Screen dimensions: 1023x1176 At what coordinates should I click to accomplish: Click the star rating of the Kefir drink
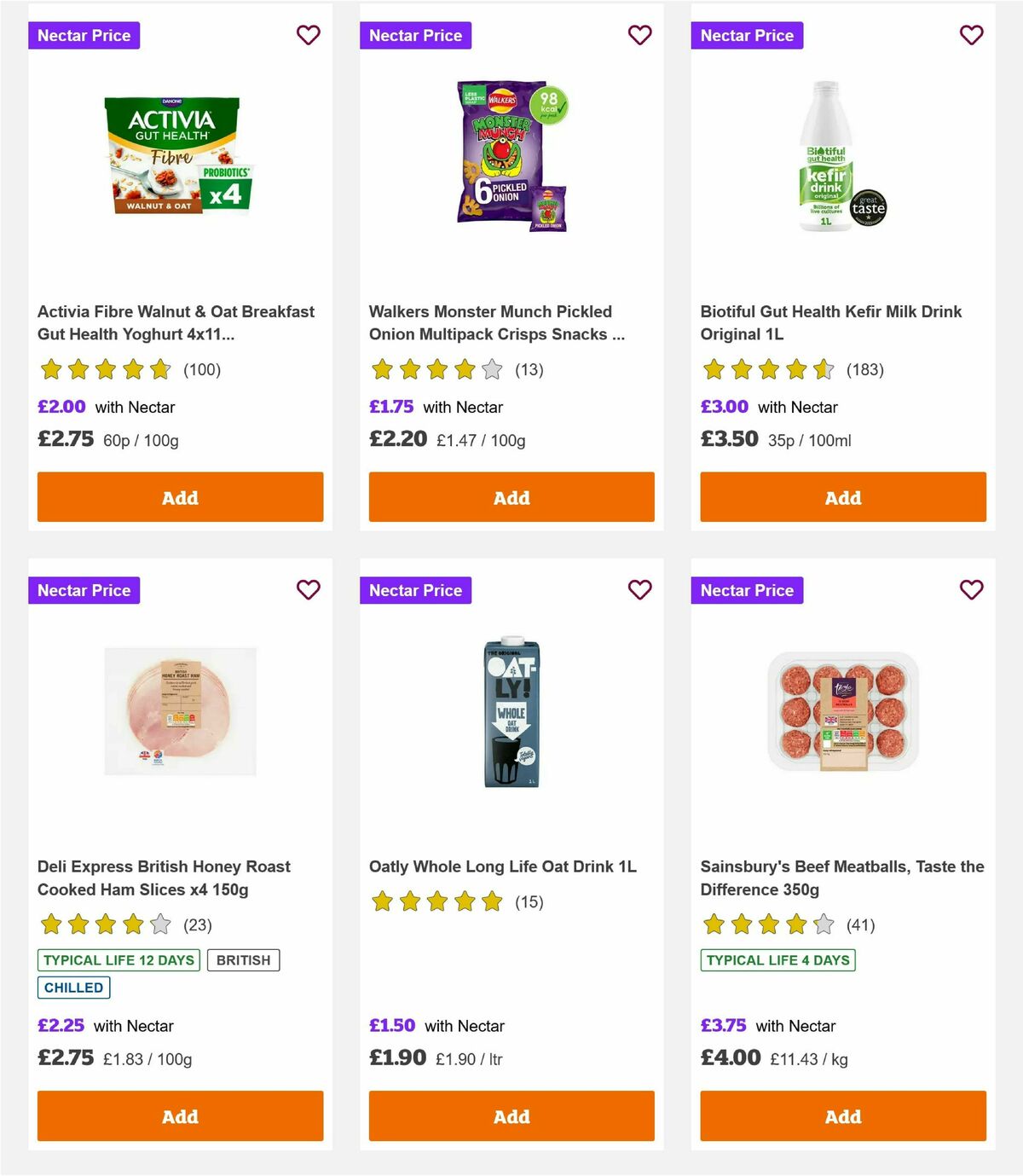coord(766,369)
